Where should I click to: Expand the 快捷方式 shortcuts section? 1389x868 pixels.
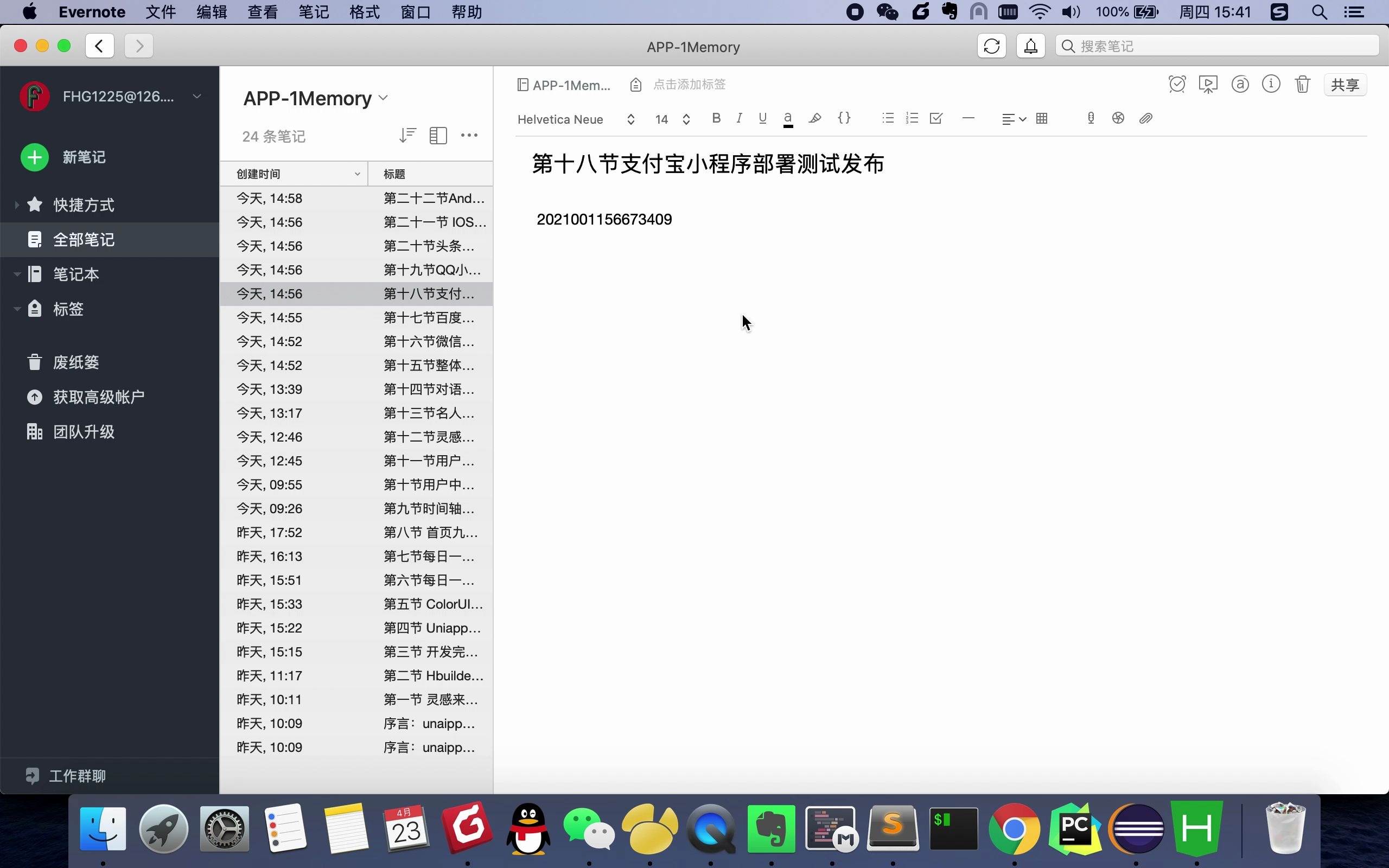click(17, 205)
